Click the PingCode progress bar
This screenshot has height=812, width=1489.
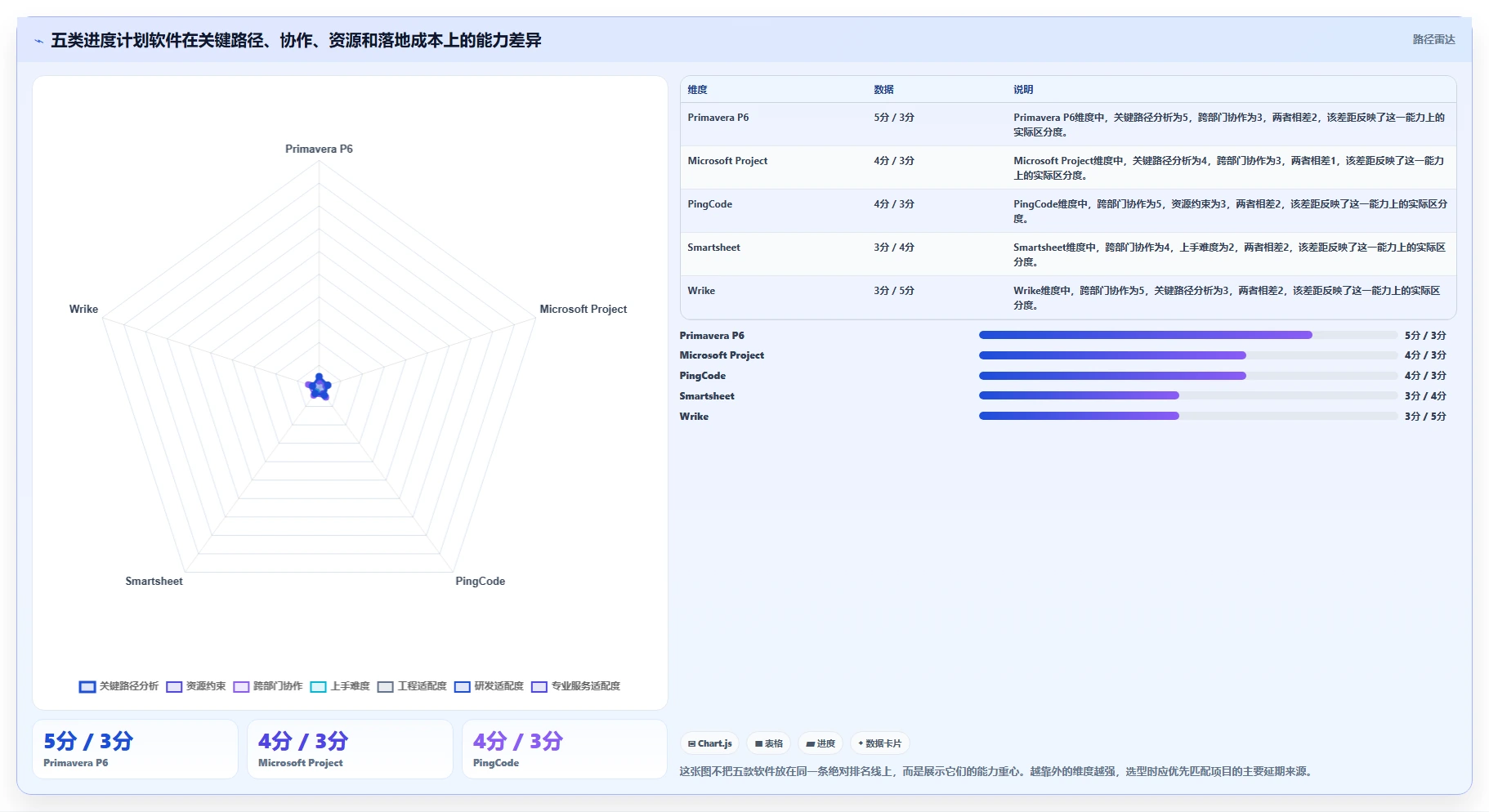click(x=1188, y=376)
